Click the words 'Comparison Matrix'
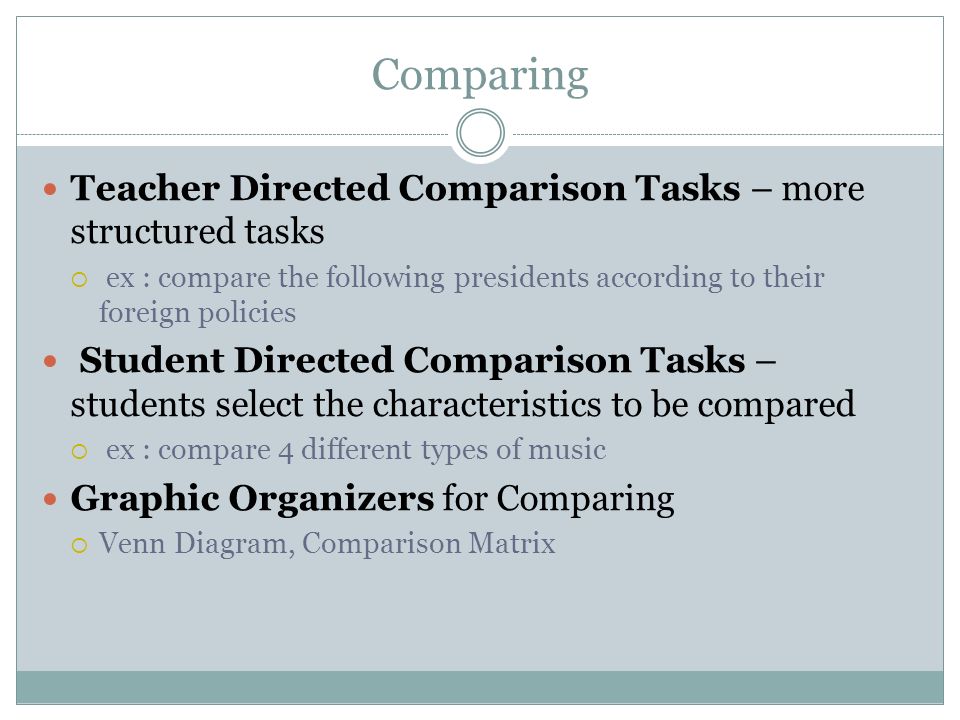 pos(429,543)
